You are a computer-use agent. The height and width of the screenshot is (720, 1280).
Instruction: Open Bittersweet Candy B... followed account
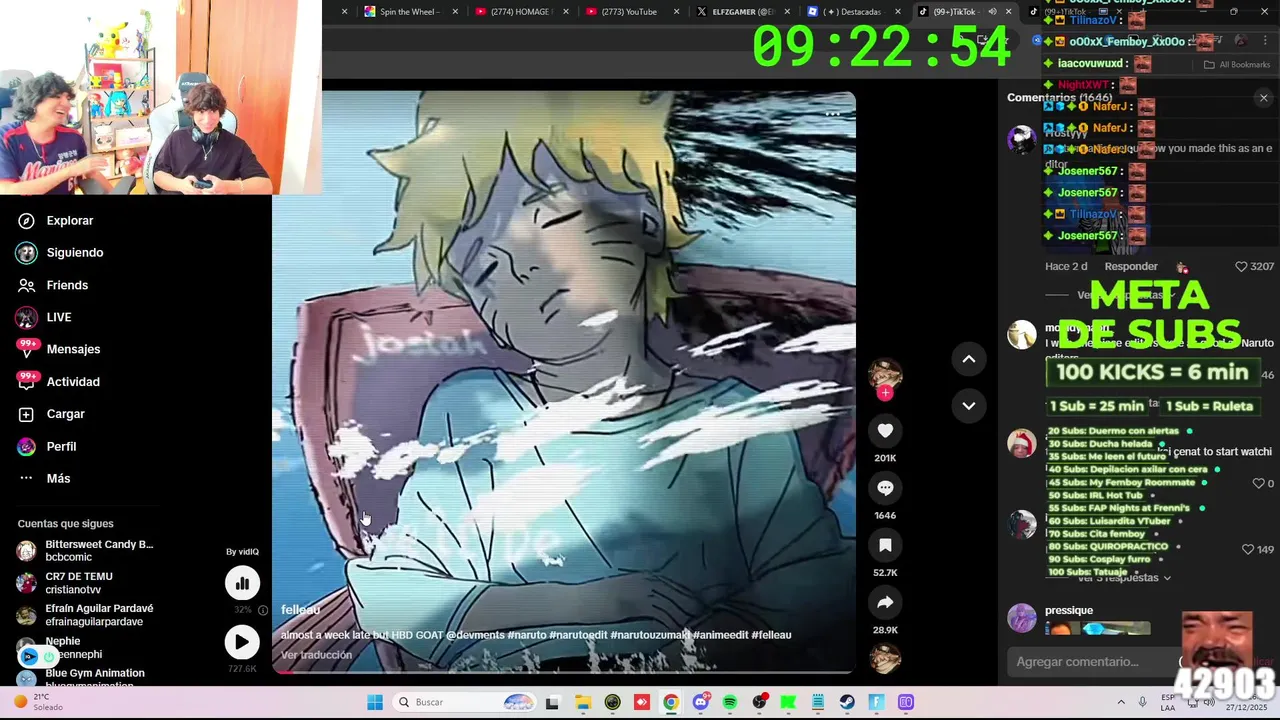(85, 551)
